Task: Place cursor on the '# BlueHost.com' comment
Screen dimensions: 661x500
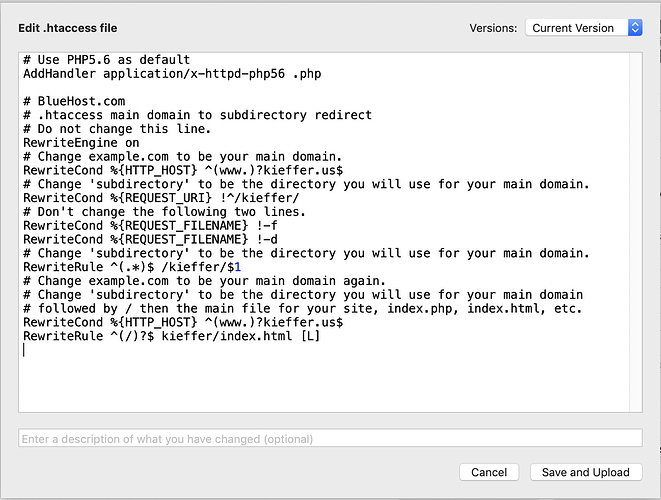Action: [74, 101]
